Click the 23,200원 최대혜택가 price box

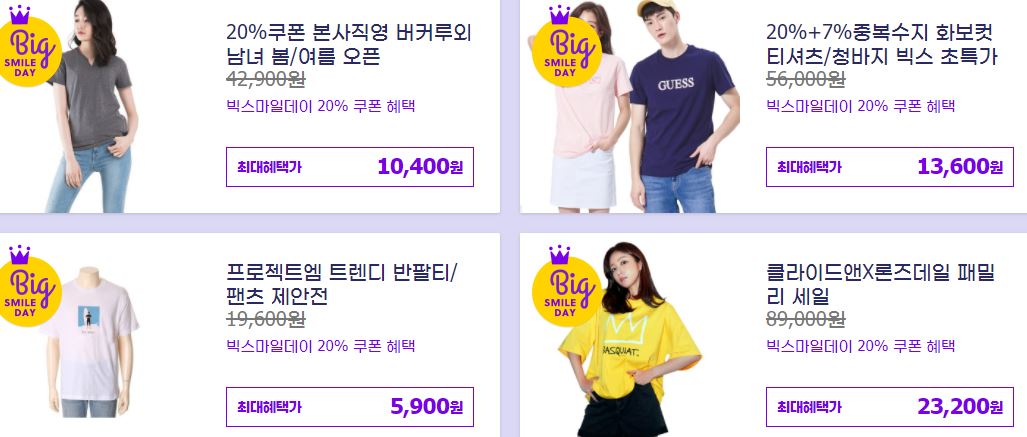(889, 407)
